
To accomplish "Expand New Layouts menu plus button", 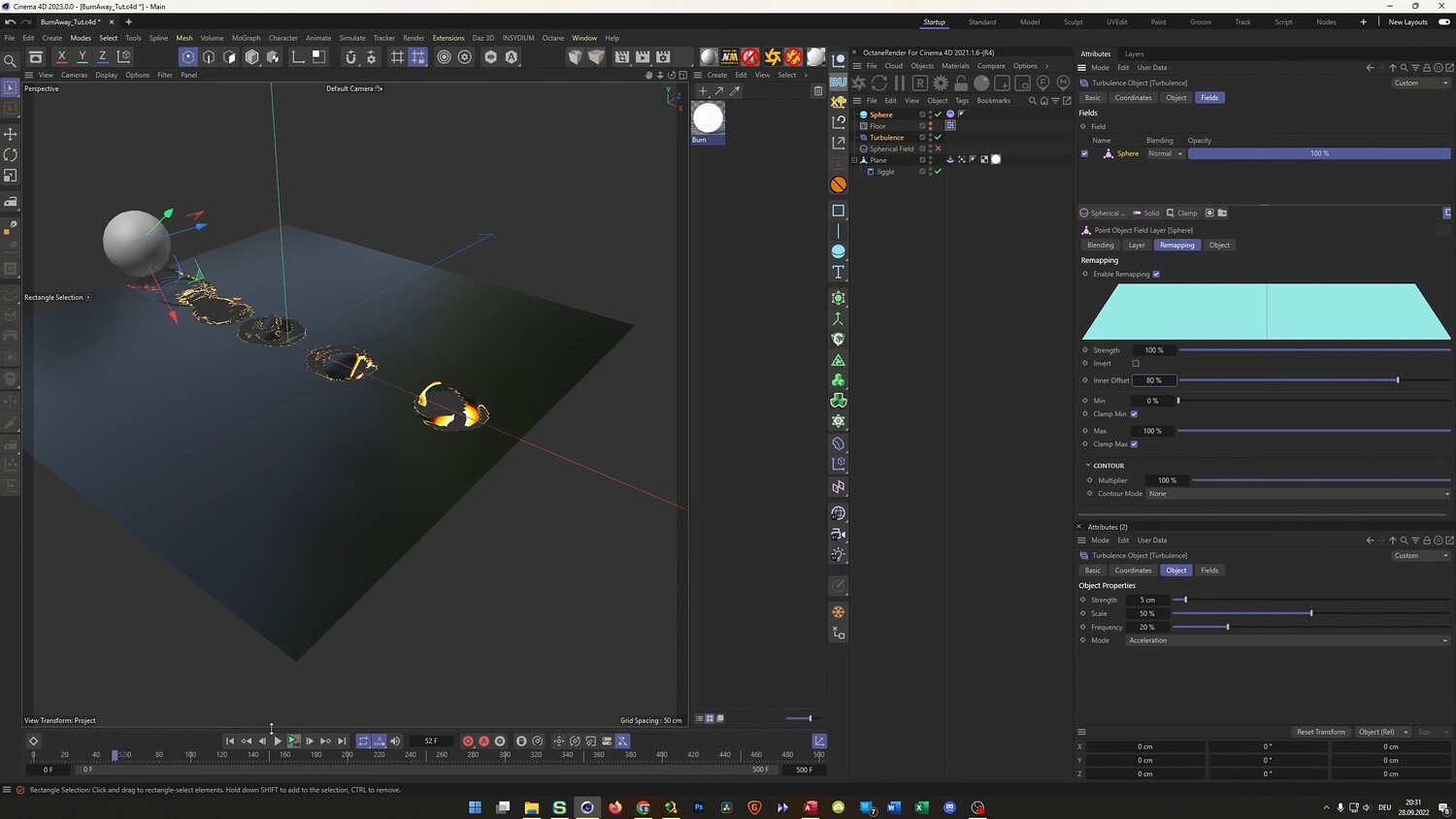I will (1363, 22).
